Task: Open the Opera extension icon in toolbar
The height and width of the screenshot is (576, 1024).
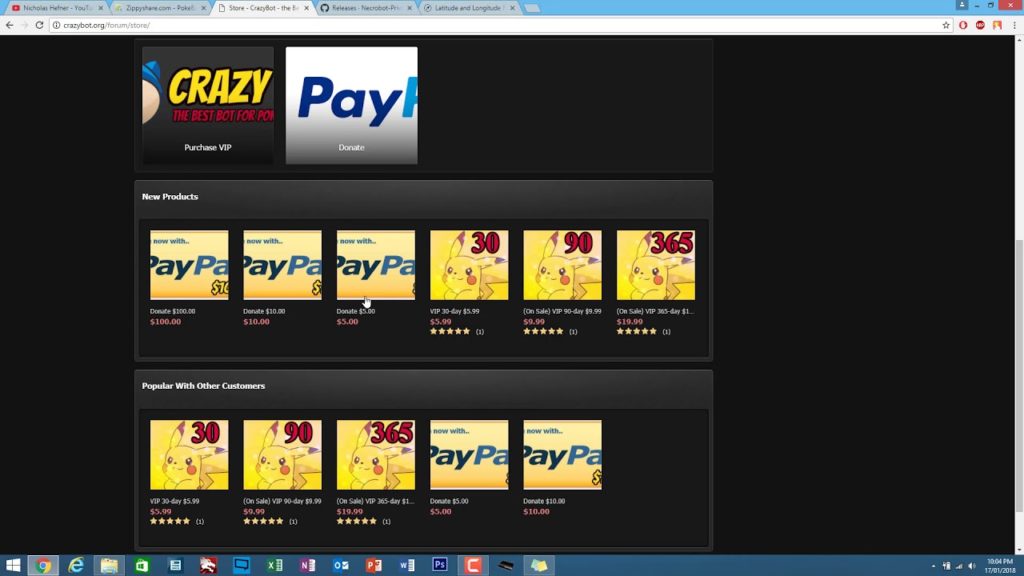Action: coord(963,25)
